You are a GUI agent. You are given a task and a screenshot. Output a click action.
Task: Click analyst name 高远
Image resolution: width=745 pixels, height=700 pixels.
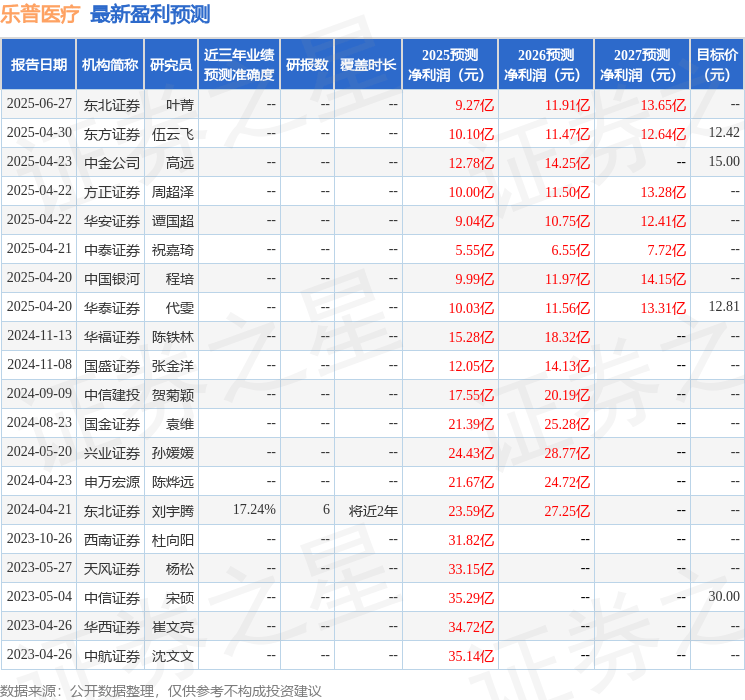(x=180, y=162)
